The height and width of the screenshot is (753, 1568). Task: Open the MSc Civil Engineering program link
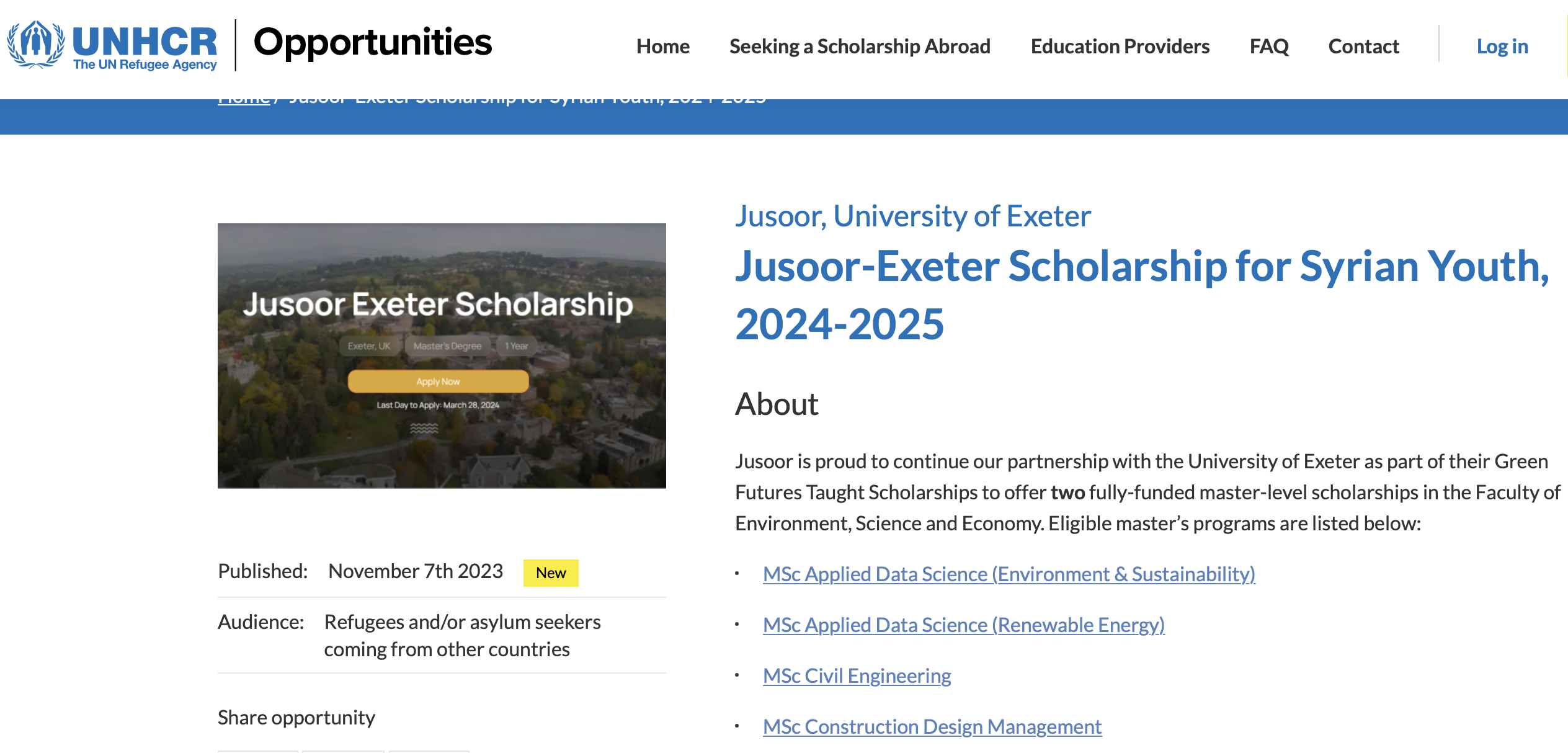coord(857,676)
